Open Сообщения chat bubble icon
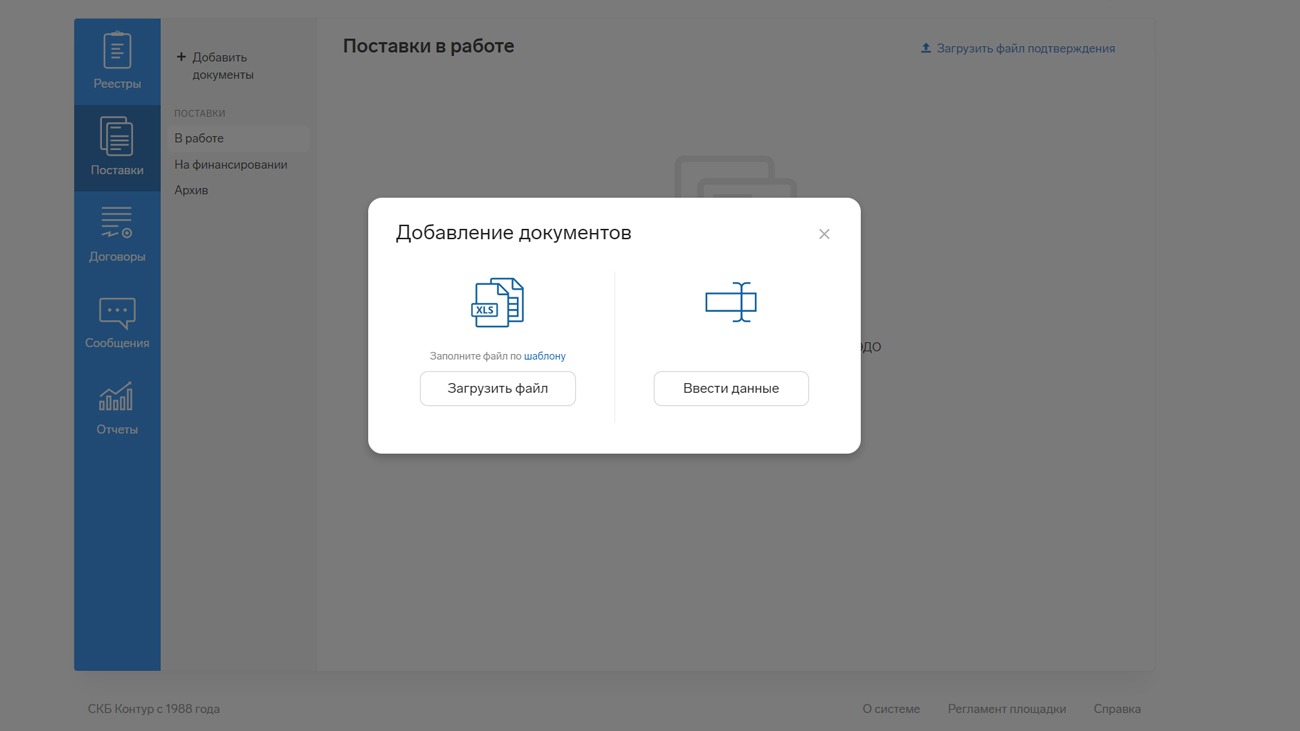Viewport: 1300px width, 731px height. (117, 313)
